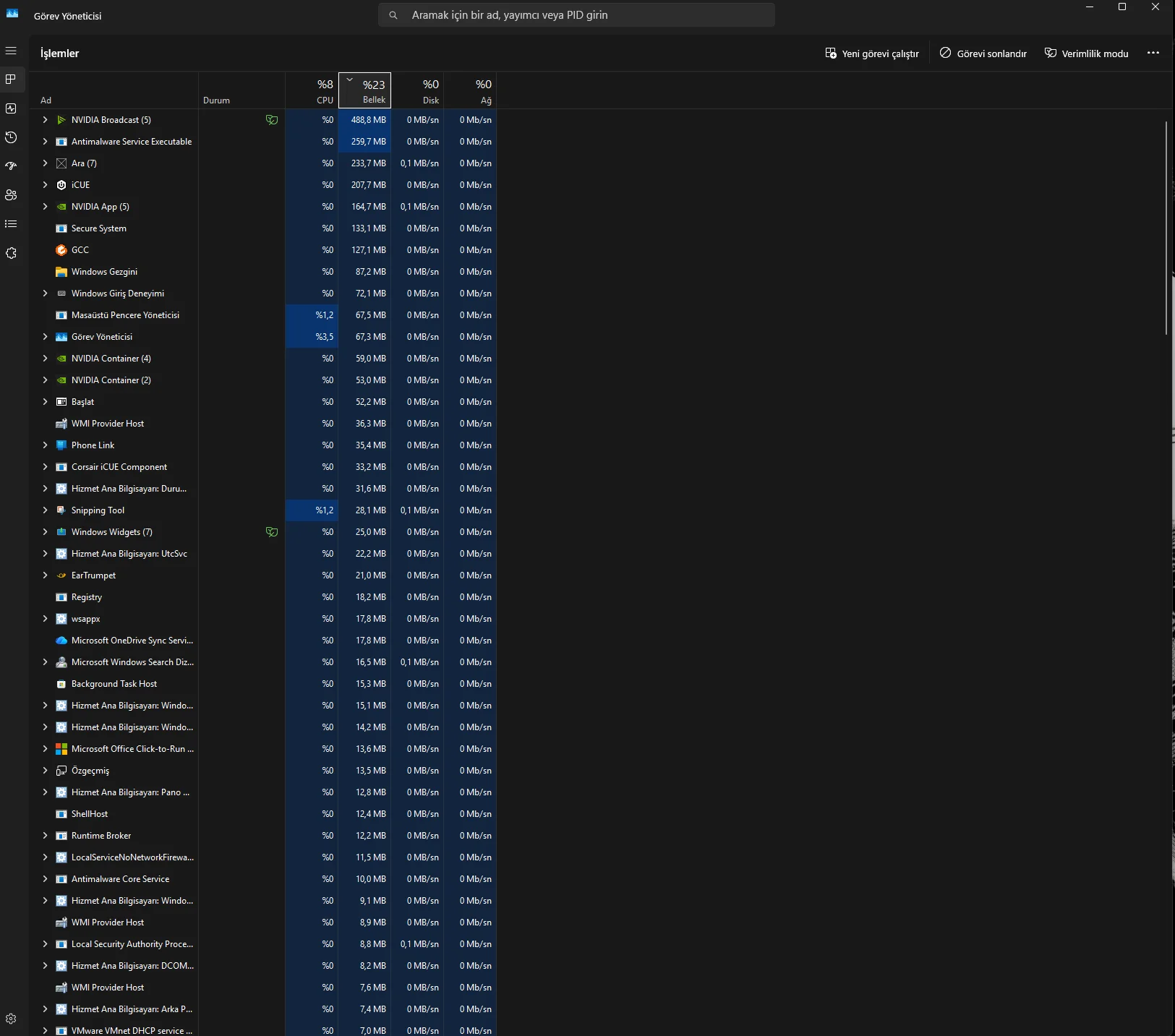
Task: Open the three-dot more options menu
Action: [1153, 53]
